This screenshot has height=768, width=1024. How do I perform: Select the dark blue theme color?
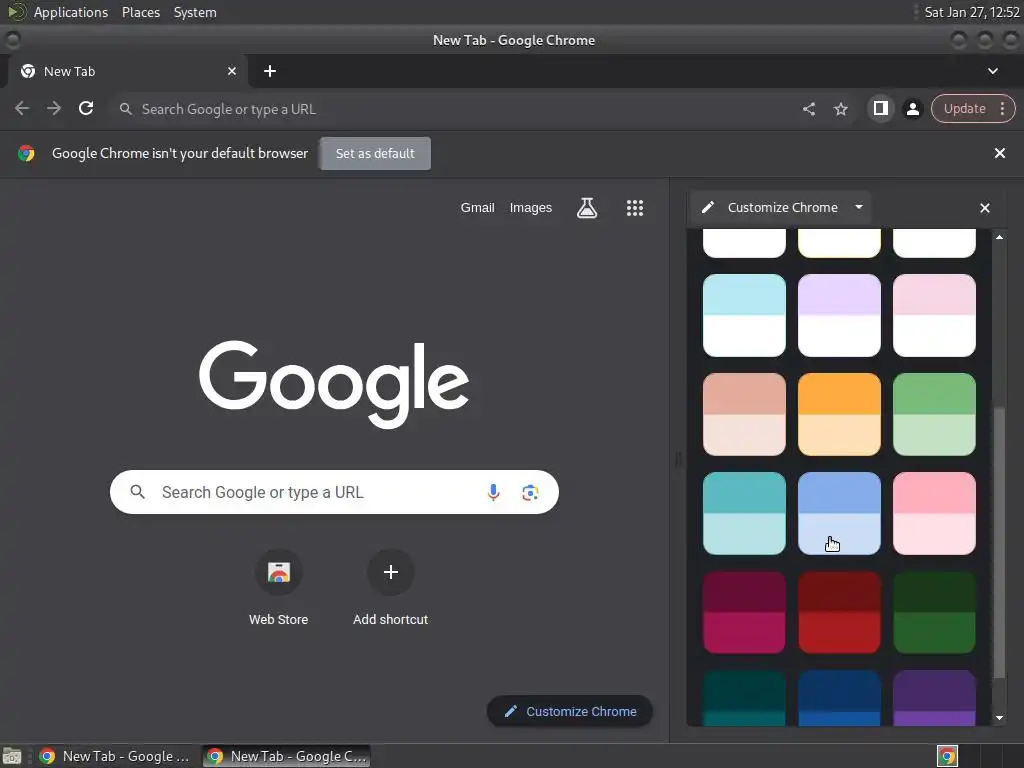[x=839, y=698]
